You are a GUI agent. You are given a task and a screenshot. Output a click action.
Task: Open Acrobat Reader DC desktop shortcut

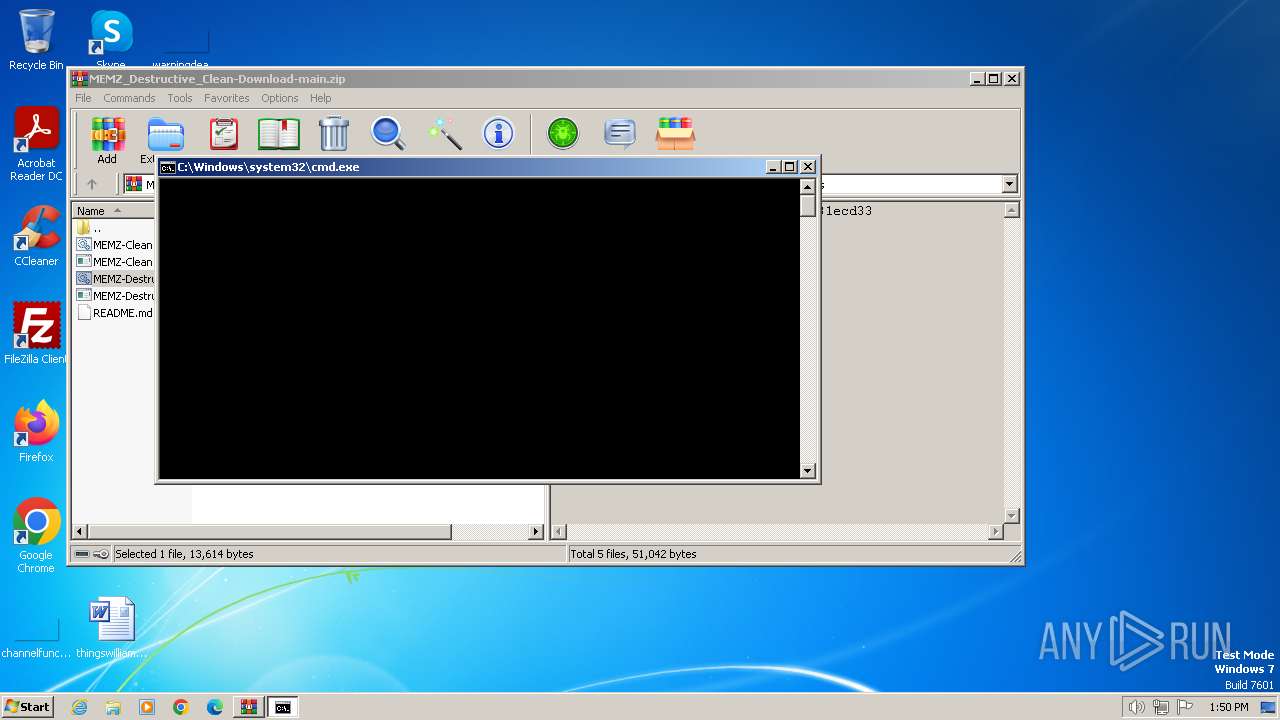pos(36,144)
